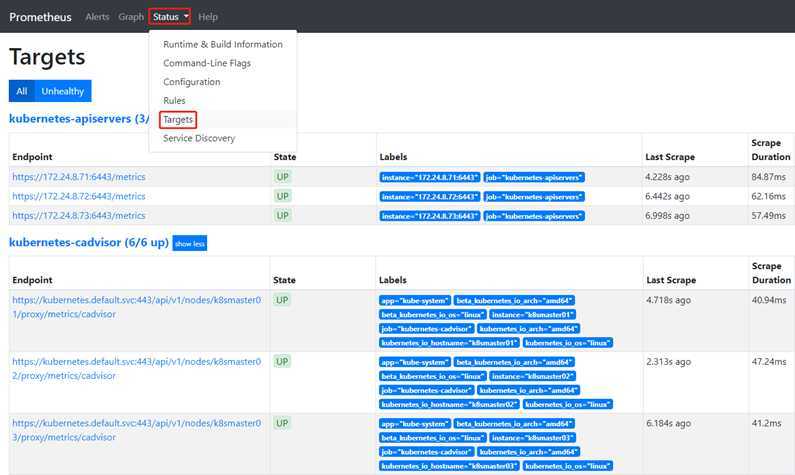The width and height of the screenshot is (795, 475).
Task: Select Runtime & Build Information entry
Action: (x=222, y=45)
